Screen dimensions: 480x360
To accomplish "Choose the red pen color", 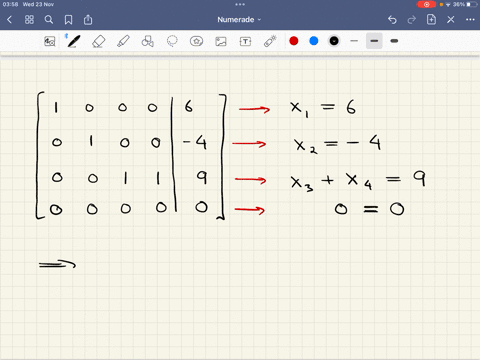I will pos(294,41).
